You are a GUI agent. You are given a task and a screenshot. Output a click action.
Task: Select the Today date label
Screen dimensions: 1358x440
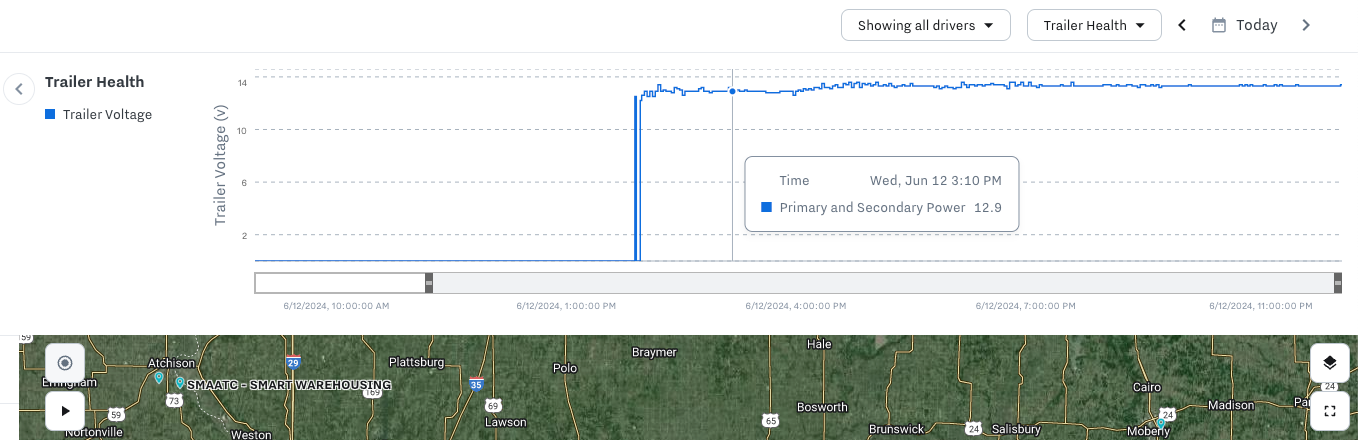coord(1256,25)
